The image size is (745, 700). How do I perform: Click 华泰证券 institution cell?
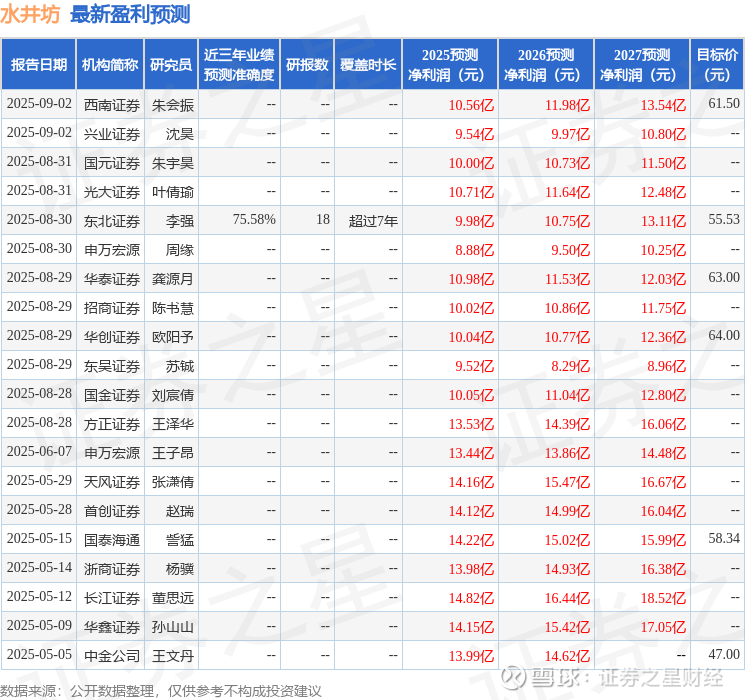tap(112, 279)
